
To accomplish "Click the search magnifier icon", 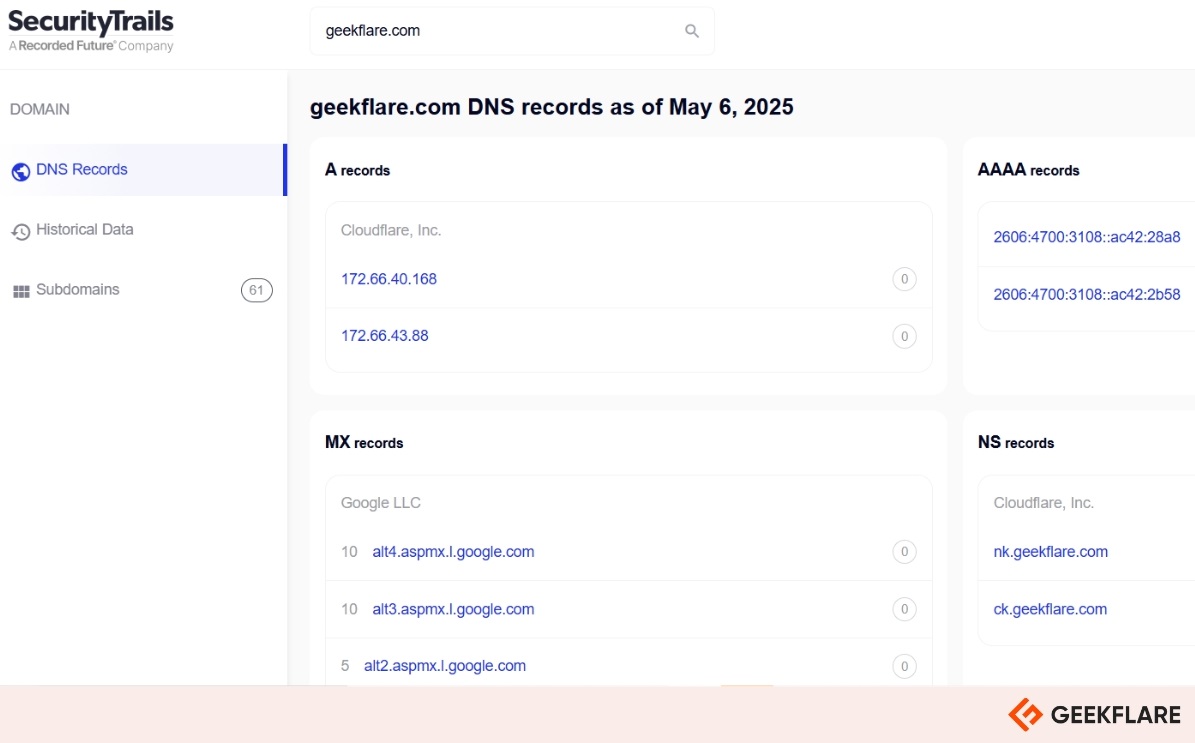I will click(x=691, y=31).
